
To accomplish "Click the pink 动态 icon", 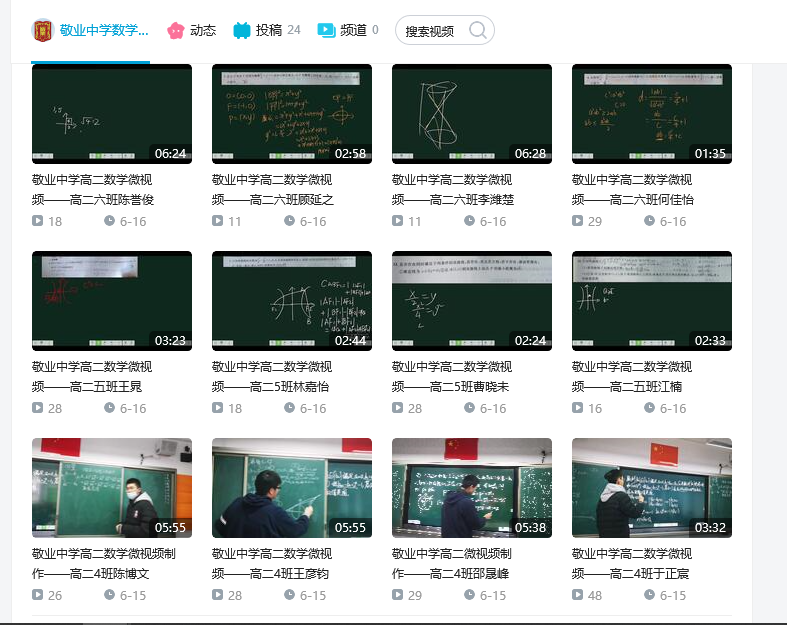I will pos(175,30).
